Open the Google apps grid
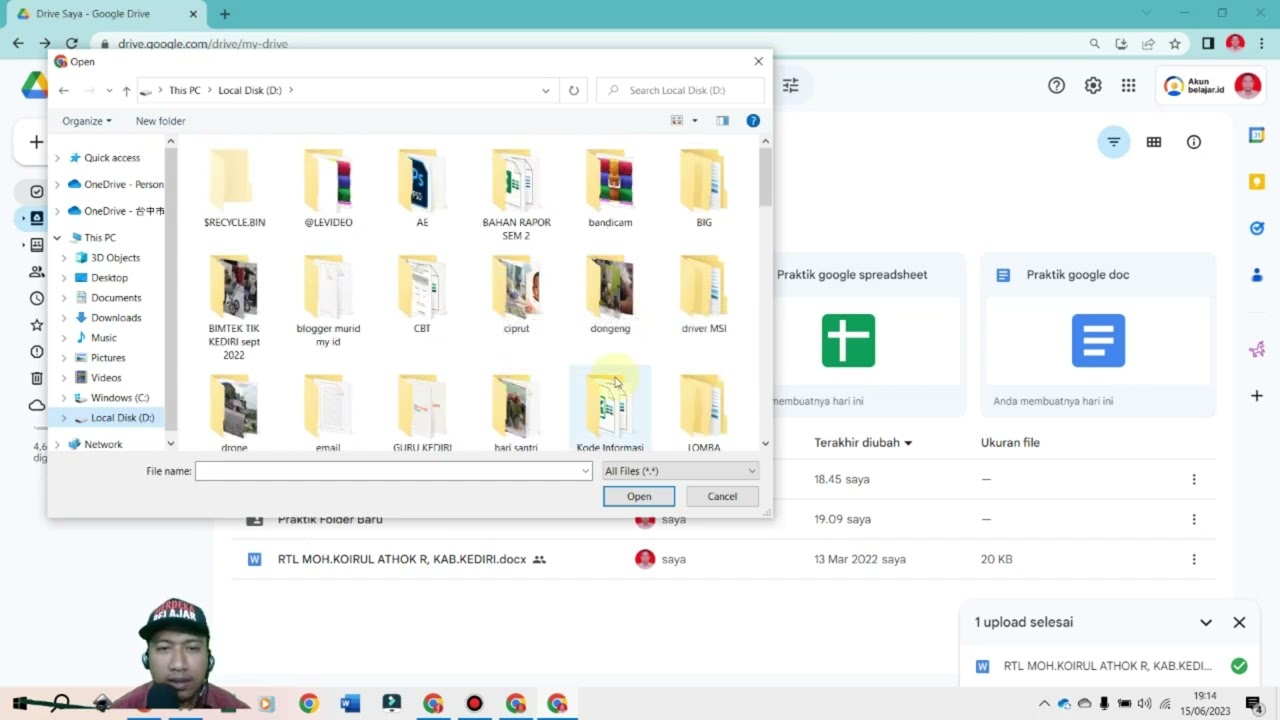The width and height of the screenshot is (1280, 720). pyautogui.click(x=1128, y=86)
